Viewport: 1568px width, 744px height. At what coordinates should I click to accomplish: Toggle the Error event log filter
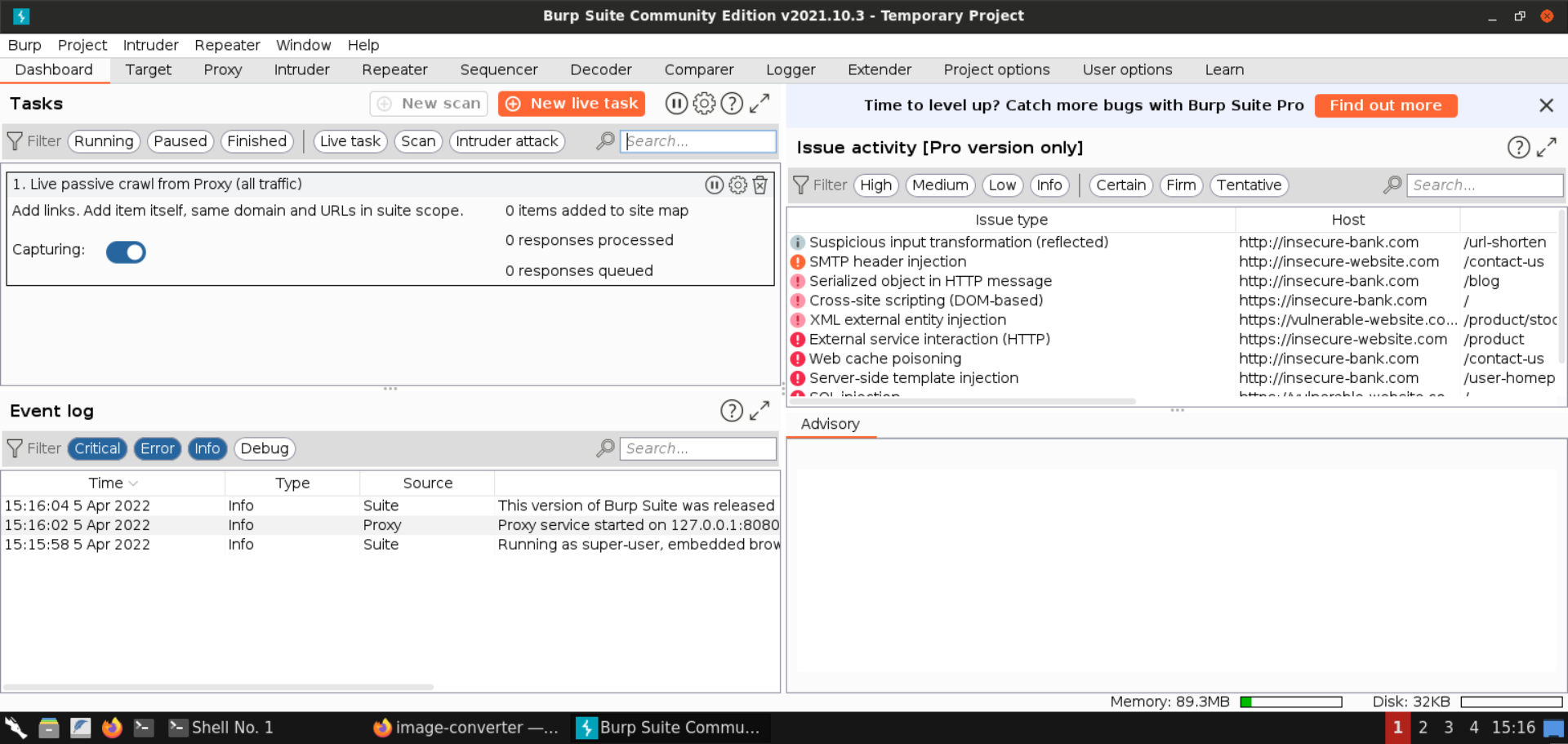pyautogui.click(x=158, y=448)
